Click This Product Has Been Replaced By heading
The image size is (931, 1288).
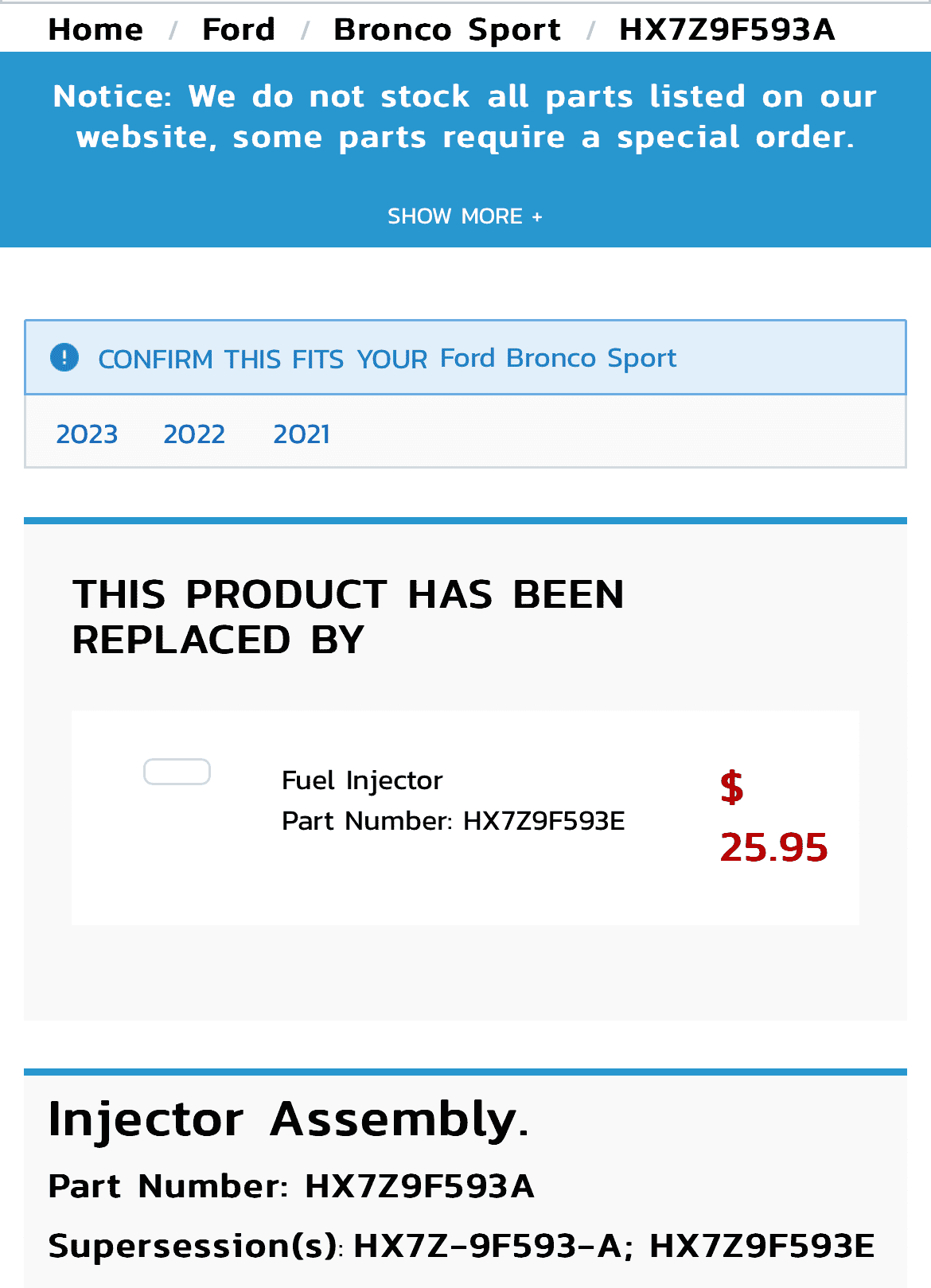coord(348,617)
